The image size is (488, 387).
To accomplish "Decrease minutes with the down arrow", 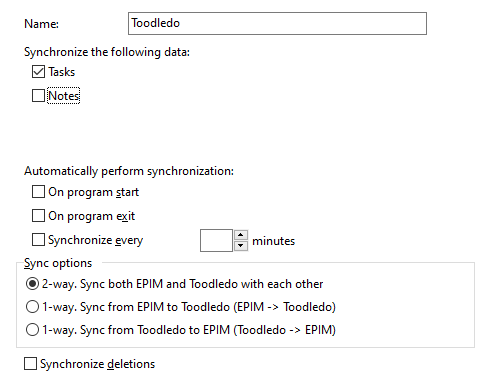I will tap(241, 246).
